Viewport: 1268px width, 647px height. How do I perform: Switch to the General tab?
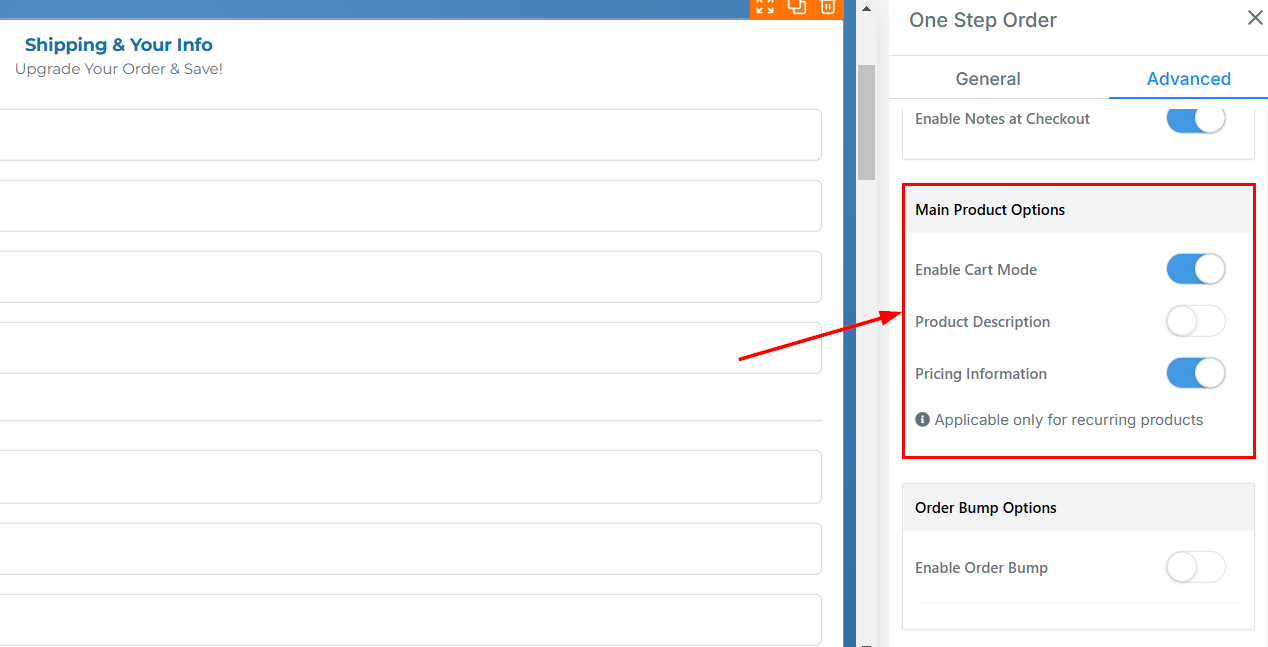988,79
